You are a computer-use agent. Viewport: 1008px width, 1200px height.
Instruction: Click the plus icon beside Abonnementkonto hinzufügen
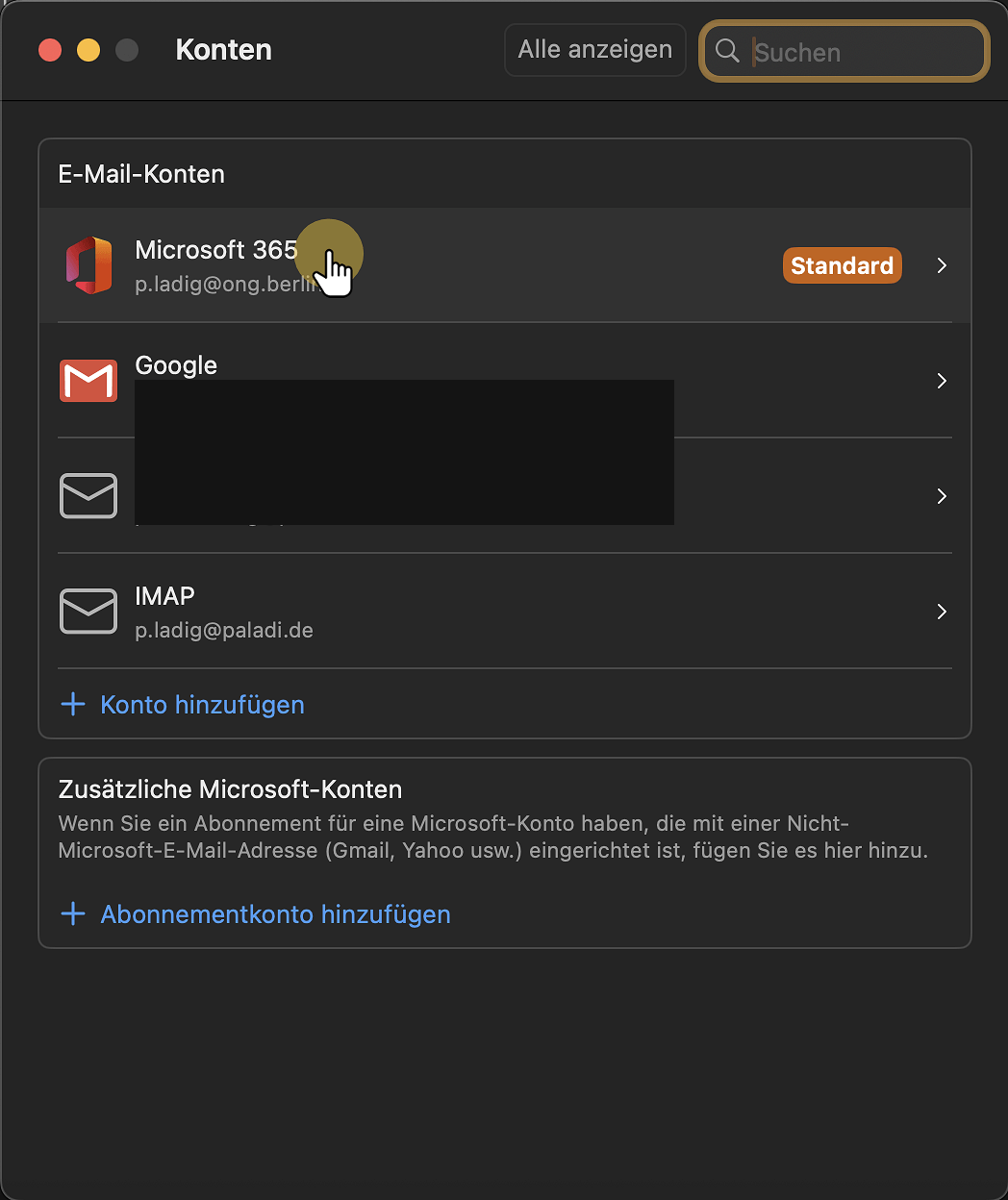point(73,913)
